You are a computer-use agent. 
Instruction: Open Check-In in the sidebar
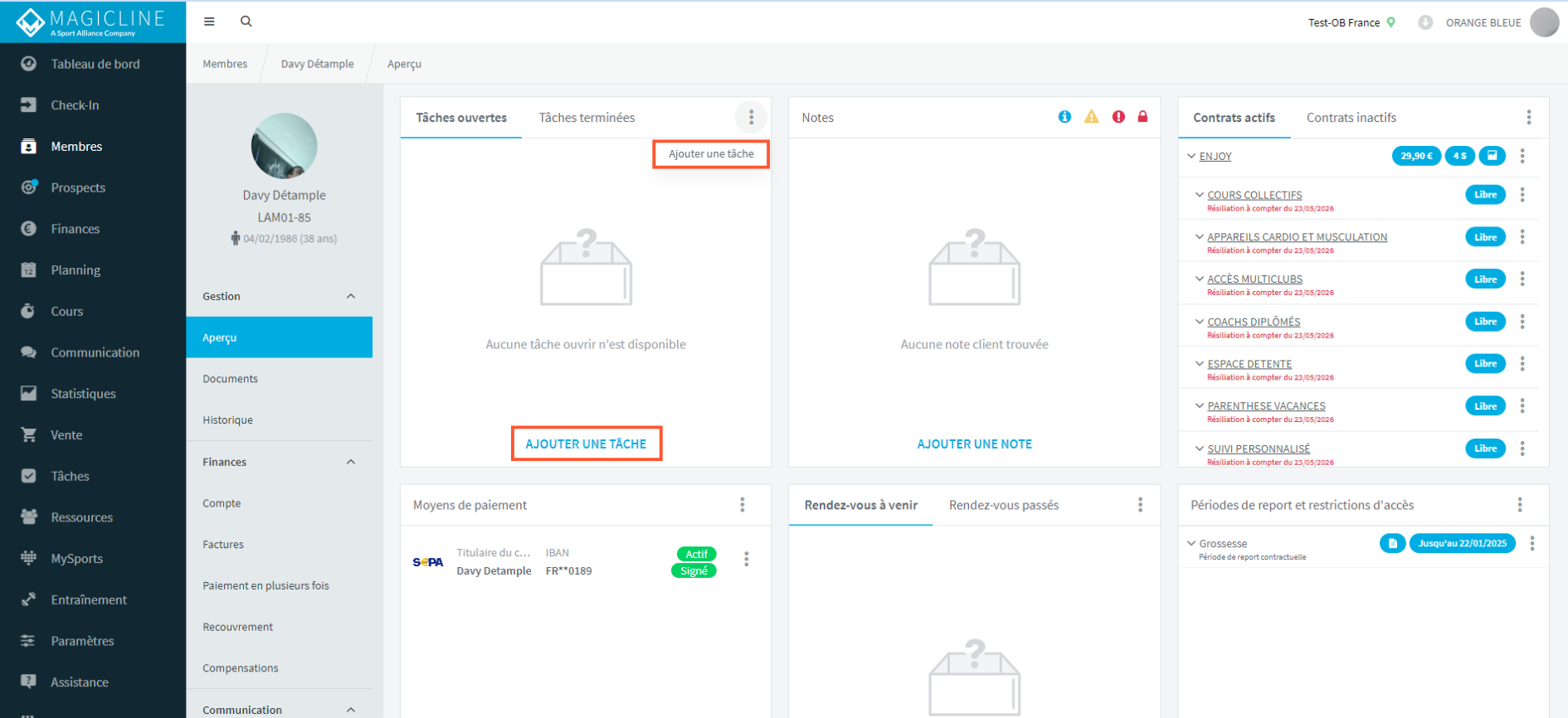[93, 105]
